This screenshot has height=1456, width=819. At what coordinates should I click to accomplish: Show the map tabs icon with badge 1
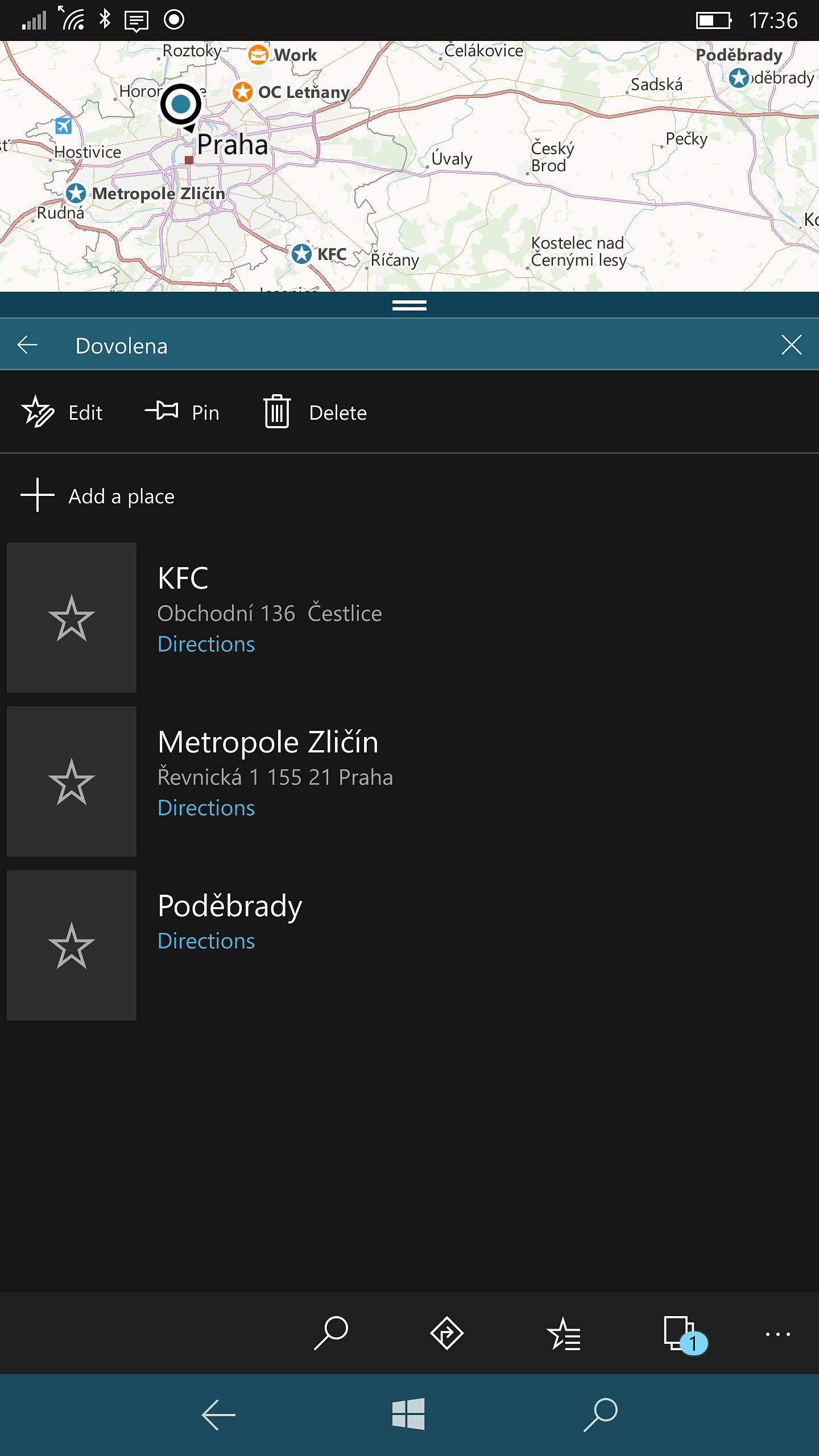click(x=685, y=1334)
